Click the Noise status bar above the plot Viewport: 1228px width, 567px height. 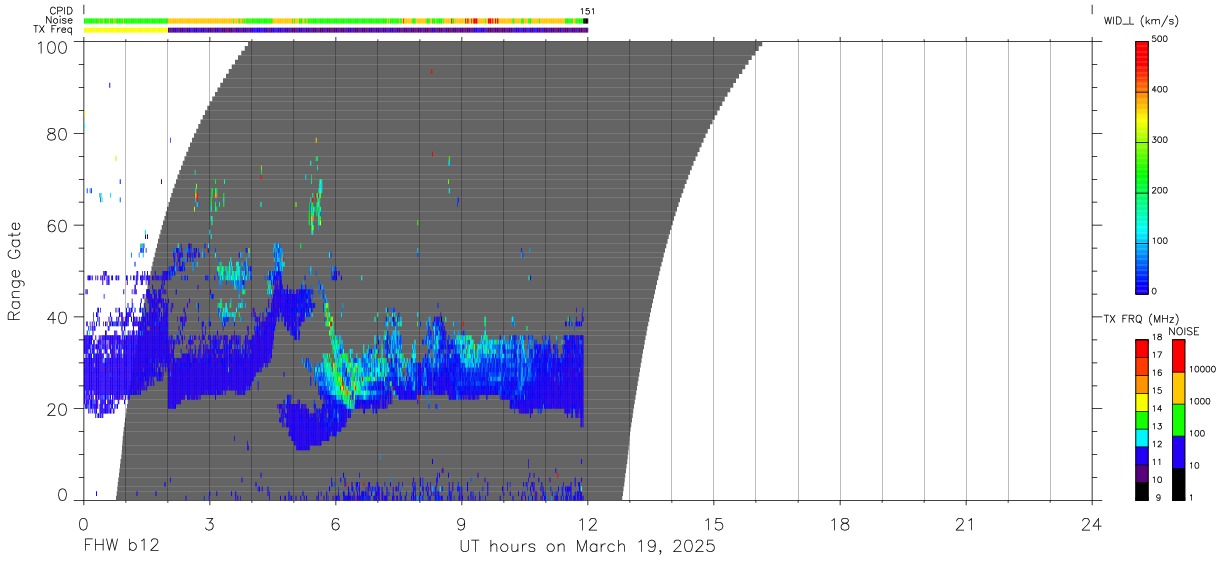336,20
